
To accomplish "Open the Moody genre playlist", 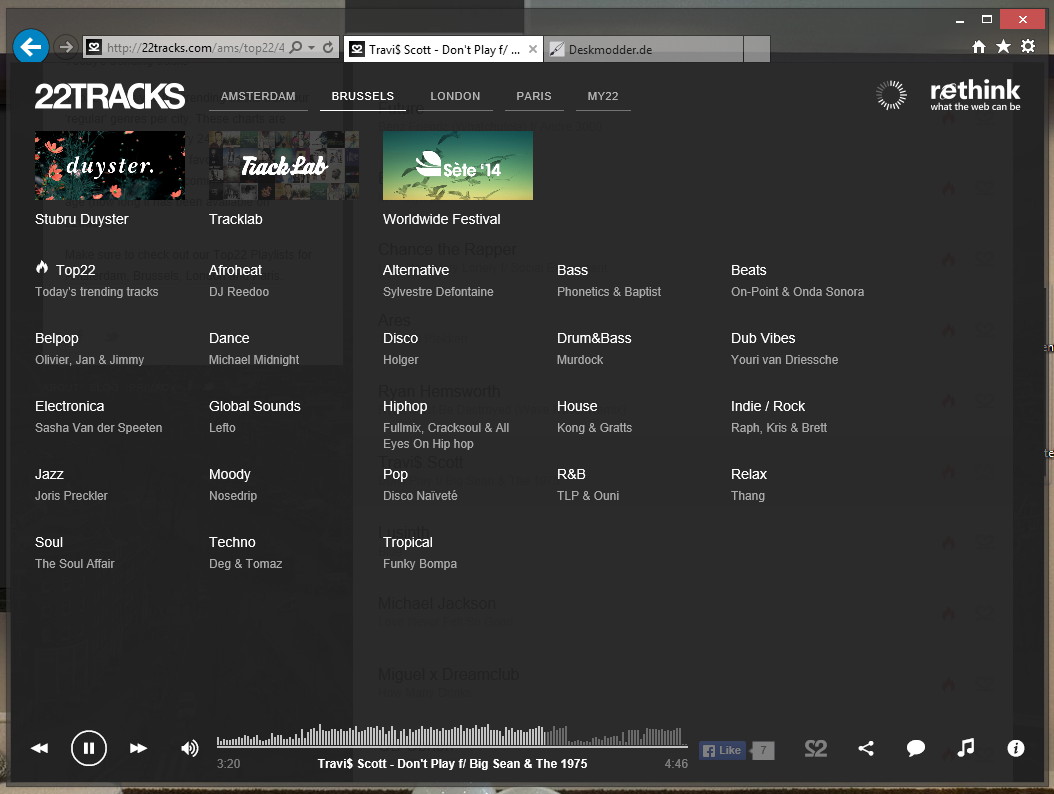I will [230, 475].
